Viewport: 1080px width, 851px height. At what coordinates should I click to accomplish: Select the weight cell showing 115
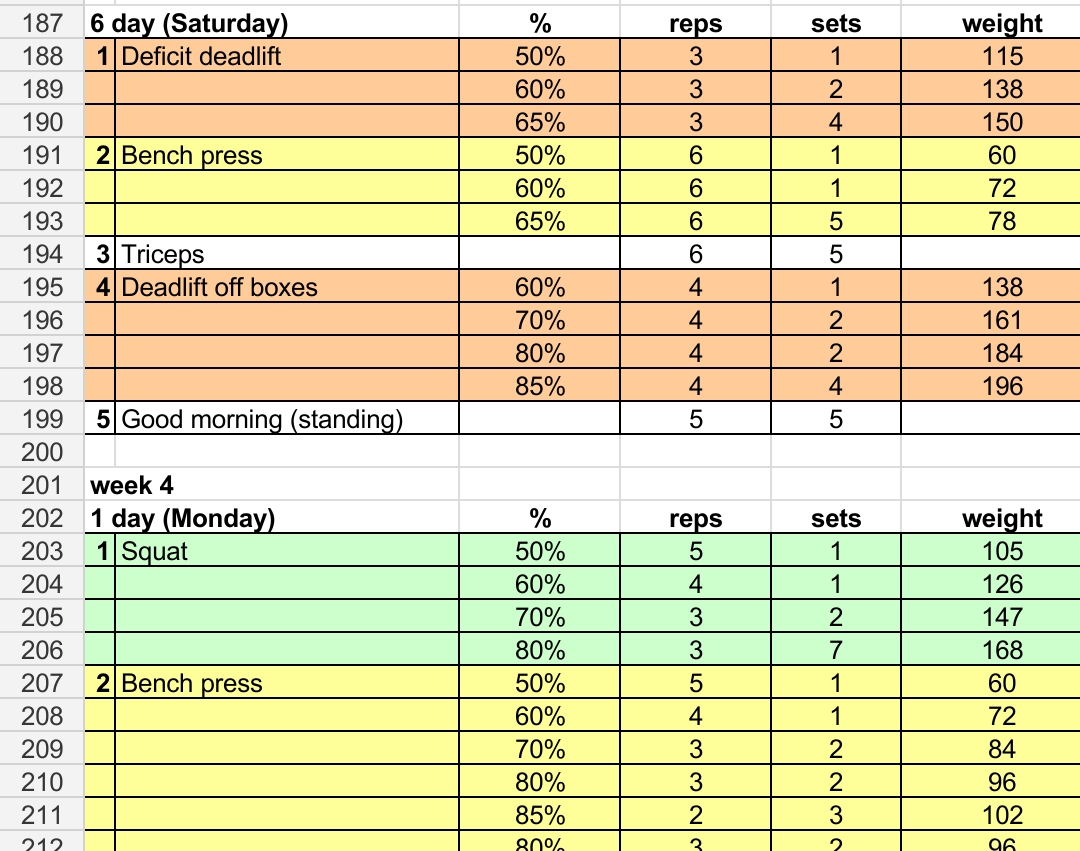tap(1001, 56)
